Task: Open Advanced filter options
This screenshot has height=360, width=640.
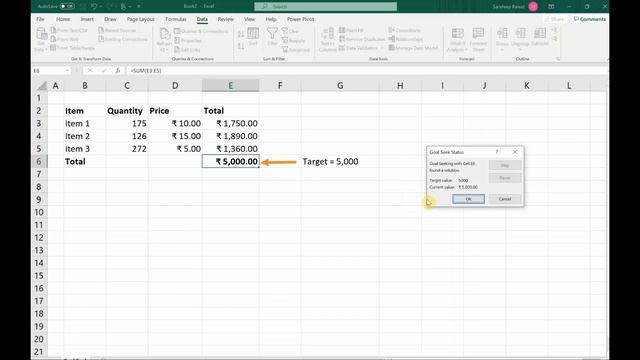Action: [x=296, y=50]
